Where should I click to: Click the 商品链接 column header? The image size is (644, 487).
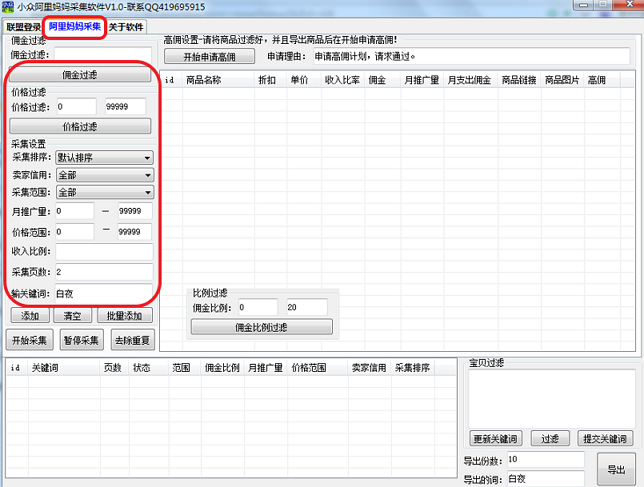(519, 80)
